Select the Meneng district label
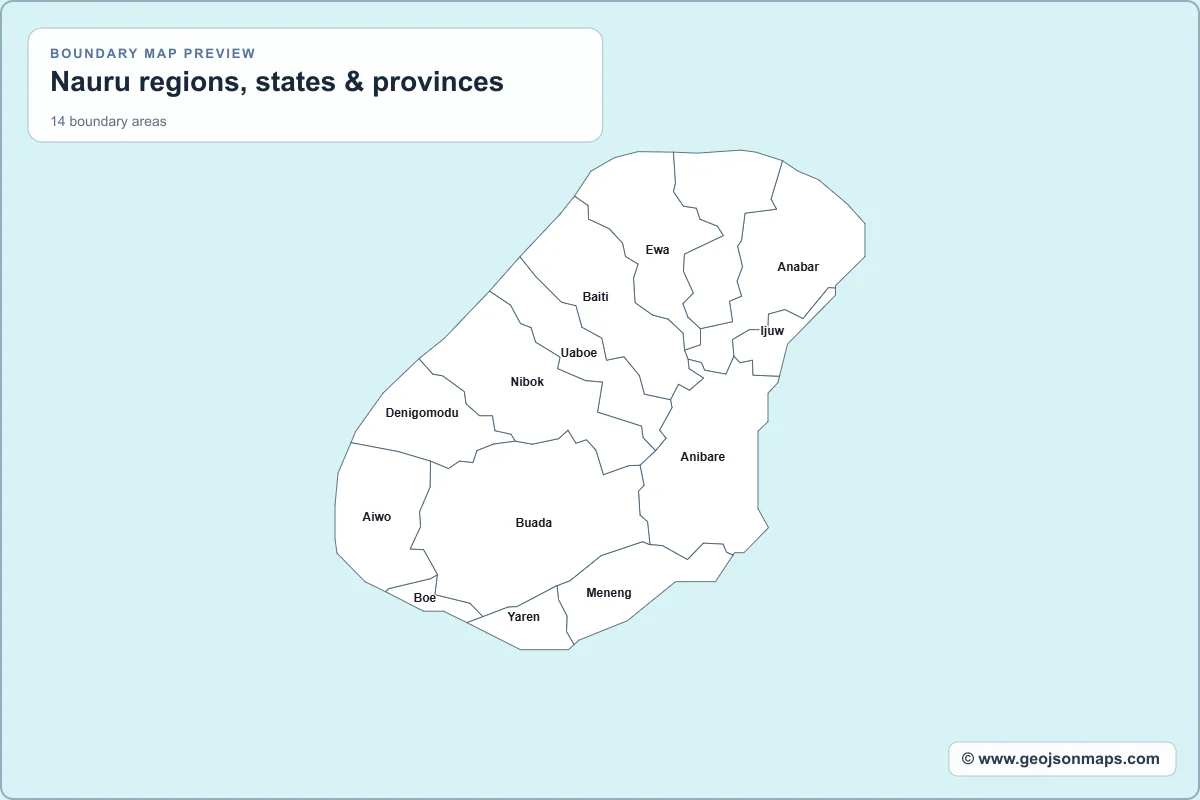The width and height of the screenshot is (1200, 800). click(609, 593)
